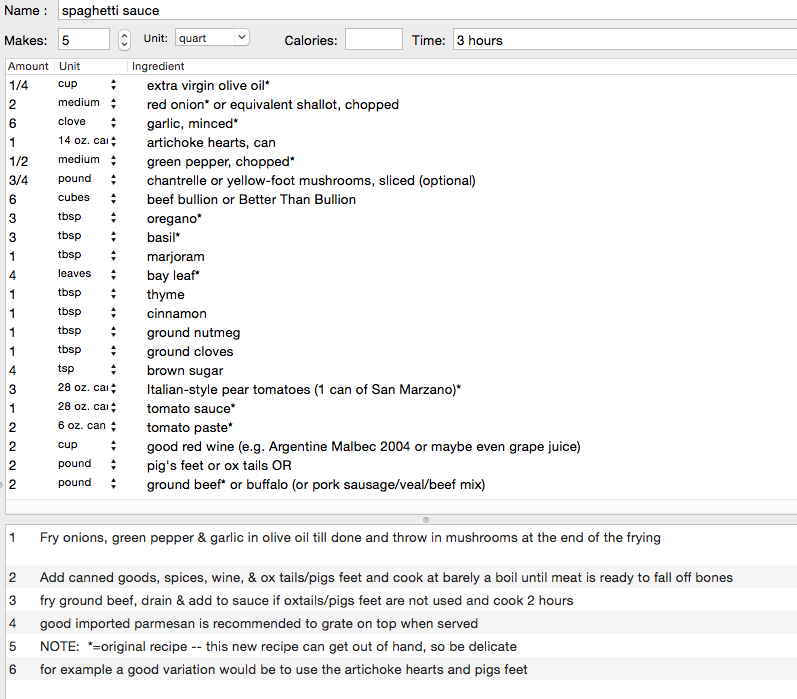The image size is (797, 699).
Task: Open unit popup for ground nutmeg row
Action: point(113,331)
